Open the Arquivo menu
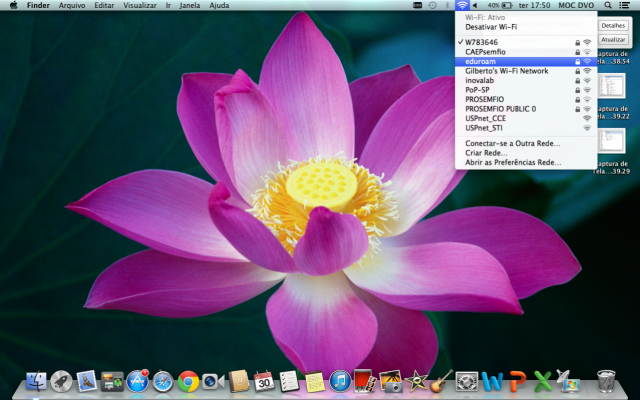 [x=72, y=5]
